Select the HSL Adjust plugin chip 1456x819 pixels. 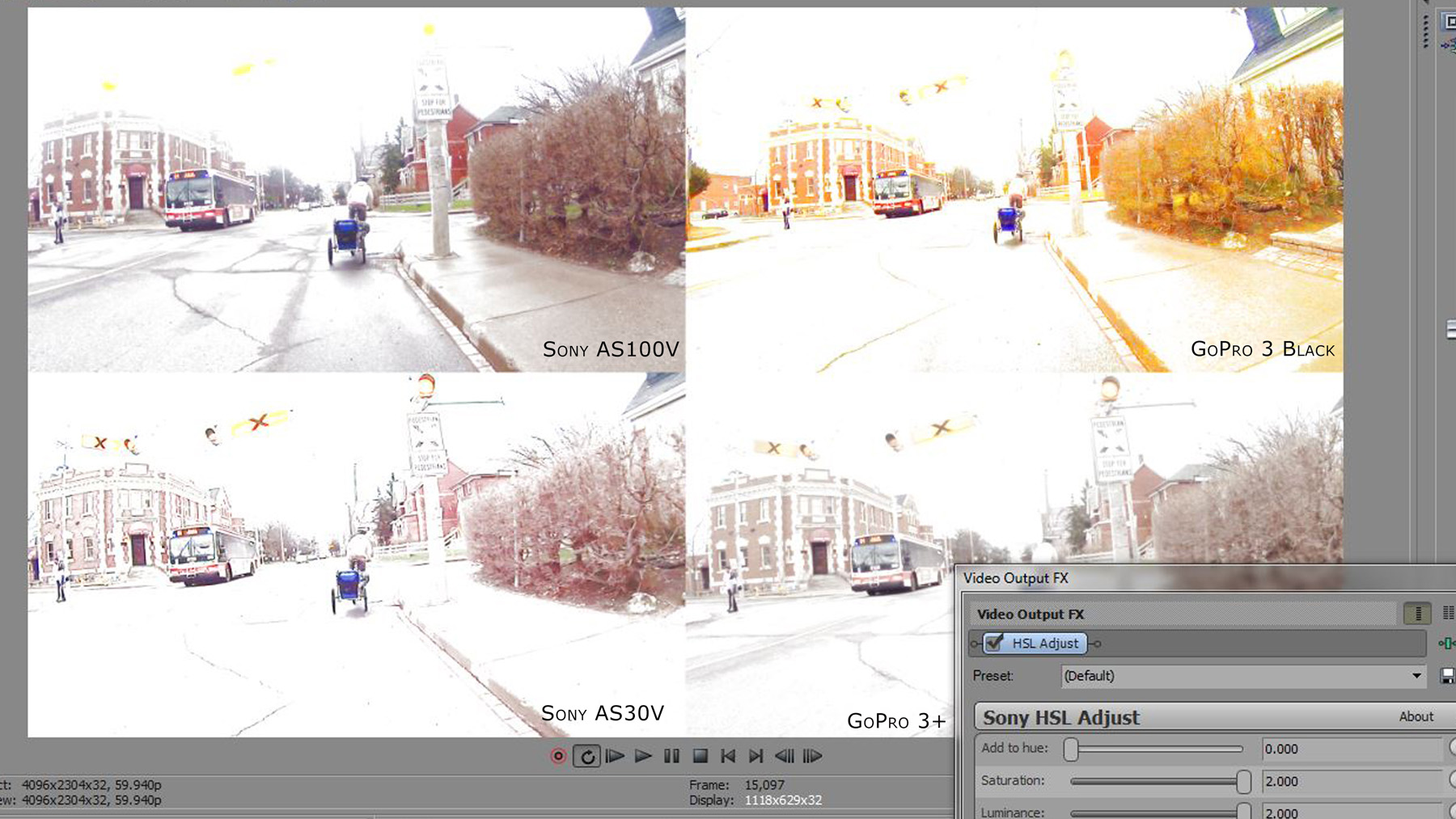point(1035,643)
